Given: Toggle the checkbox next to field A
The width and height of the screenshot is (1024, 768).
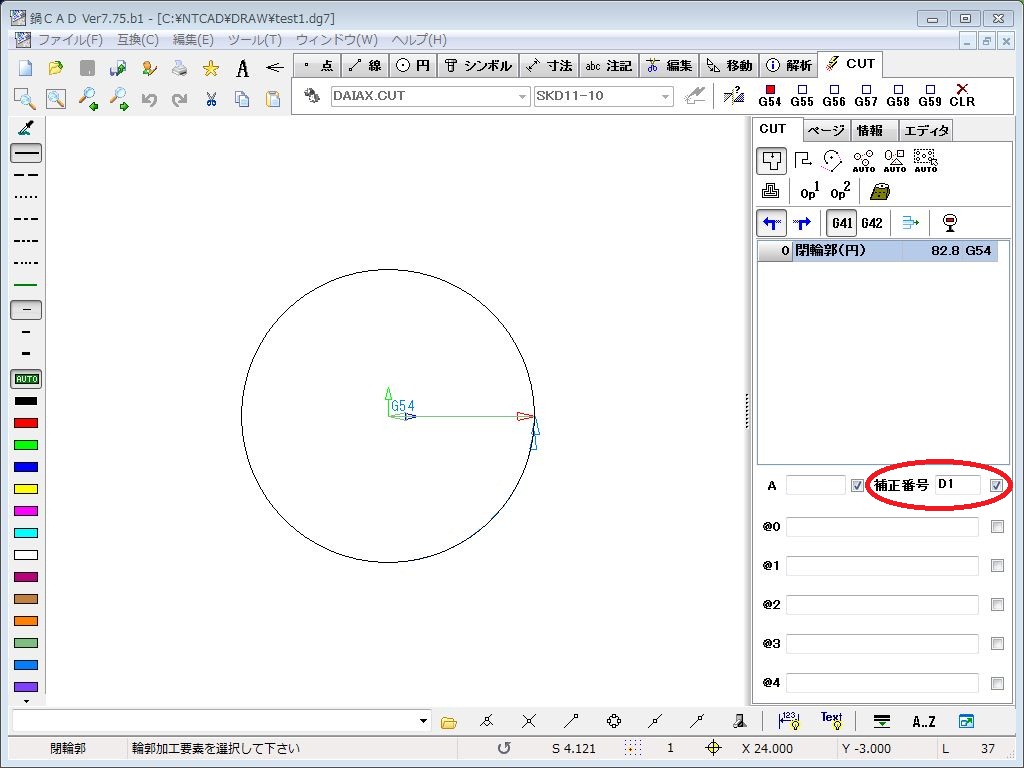Looking at the screenshot, I should tap(857, 485).
